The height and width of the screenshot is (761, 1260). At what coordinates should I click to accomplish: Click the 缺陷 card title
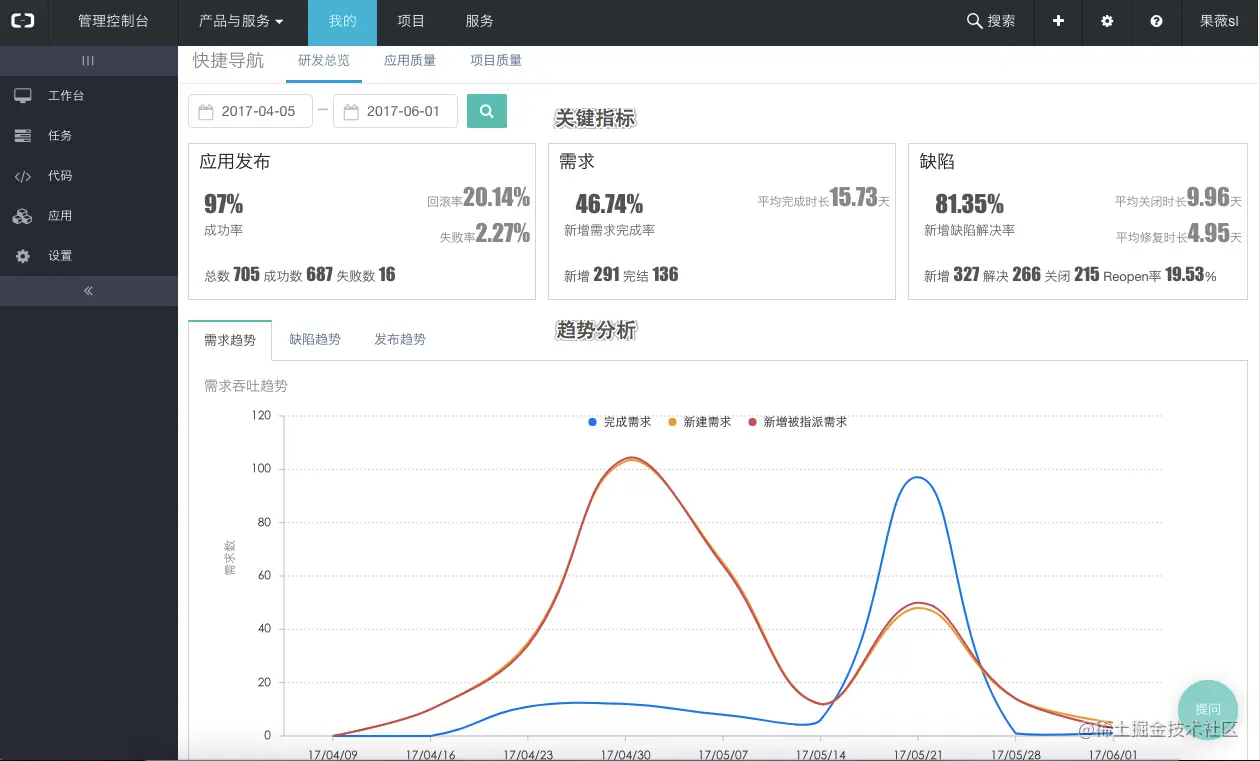point(937,162)
